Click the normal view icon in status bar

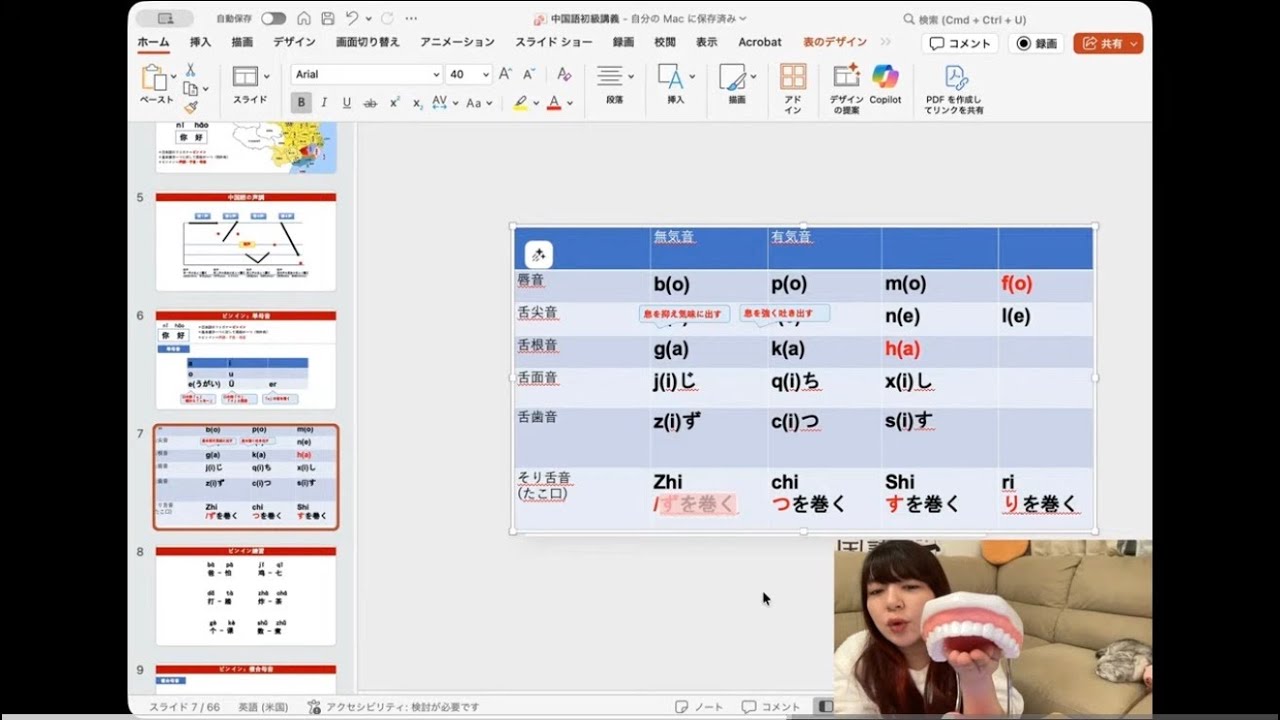click(825, 706)
